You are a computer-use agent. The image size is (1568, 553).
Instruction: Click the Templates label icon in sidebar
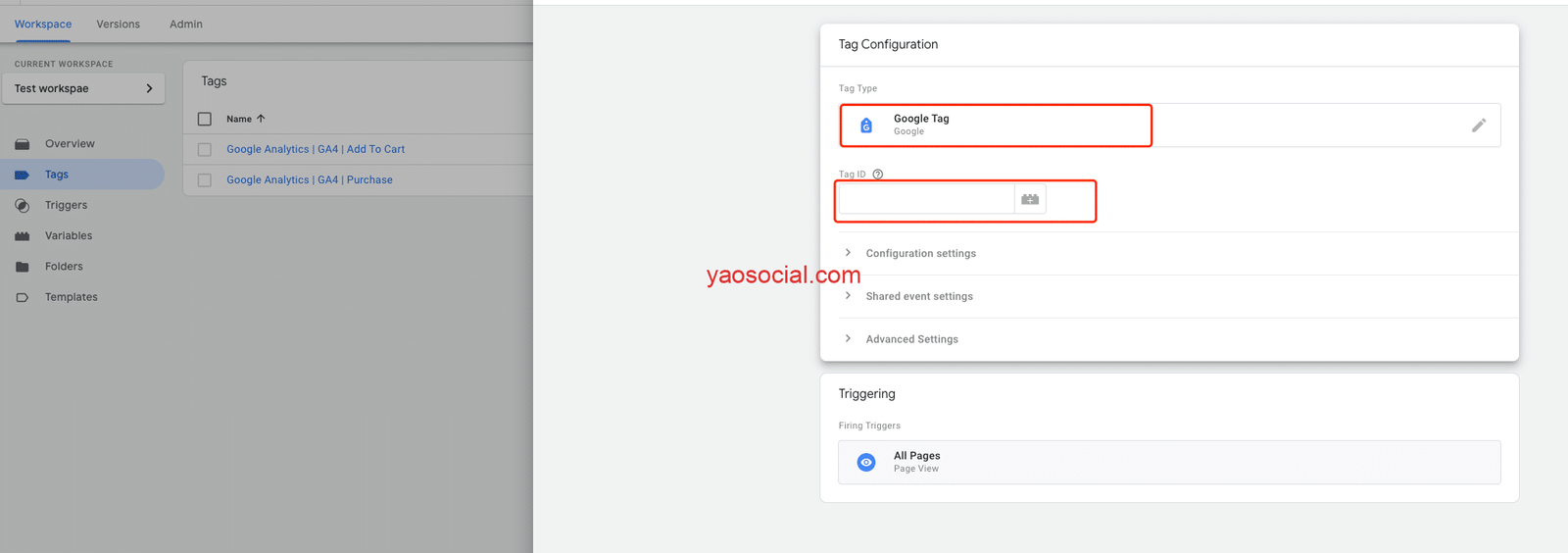click(23, 297)
